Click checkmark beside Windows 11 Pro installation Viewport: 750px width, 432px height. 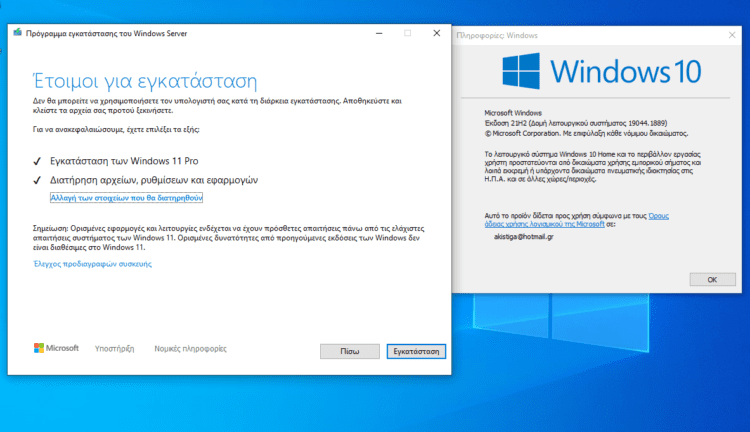[x=37, y=161]
